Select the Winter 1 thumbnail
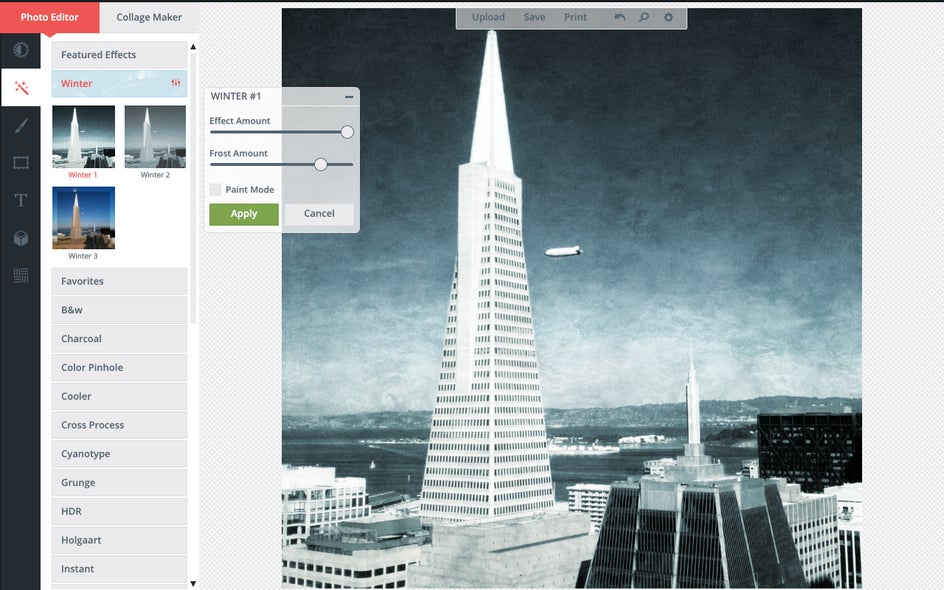 84,137
